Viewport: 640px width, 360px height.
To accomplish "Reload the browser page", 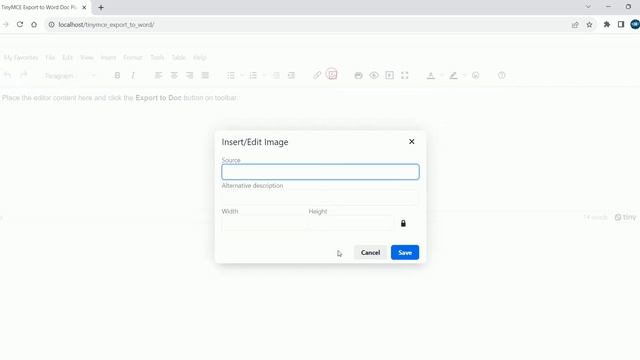I will (20, 24).
